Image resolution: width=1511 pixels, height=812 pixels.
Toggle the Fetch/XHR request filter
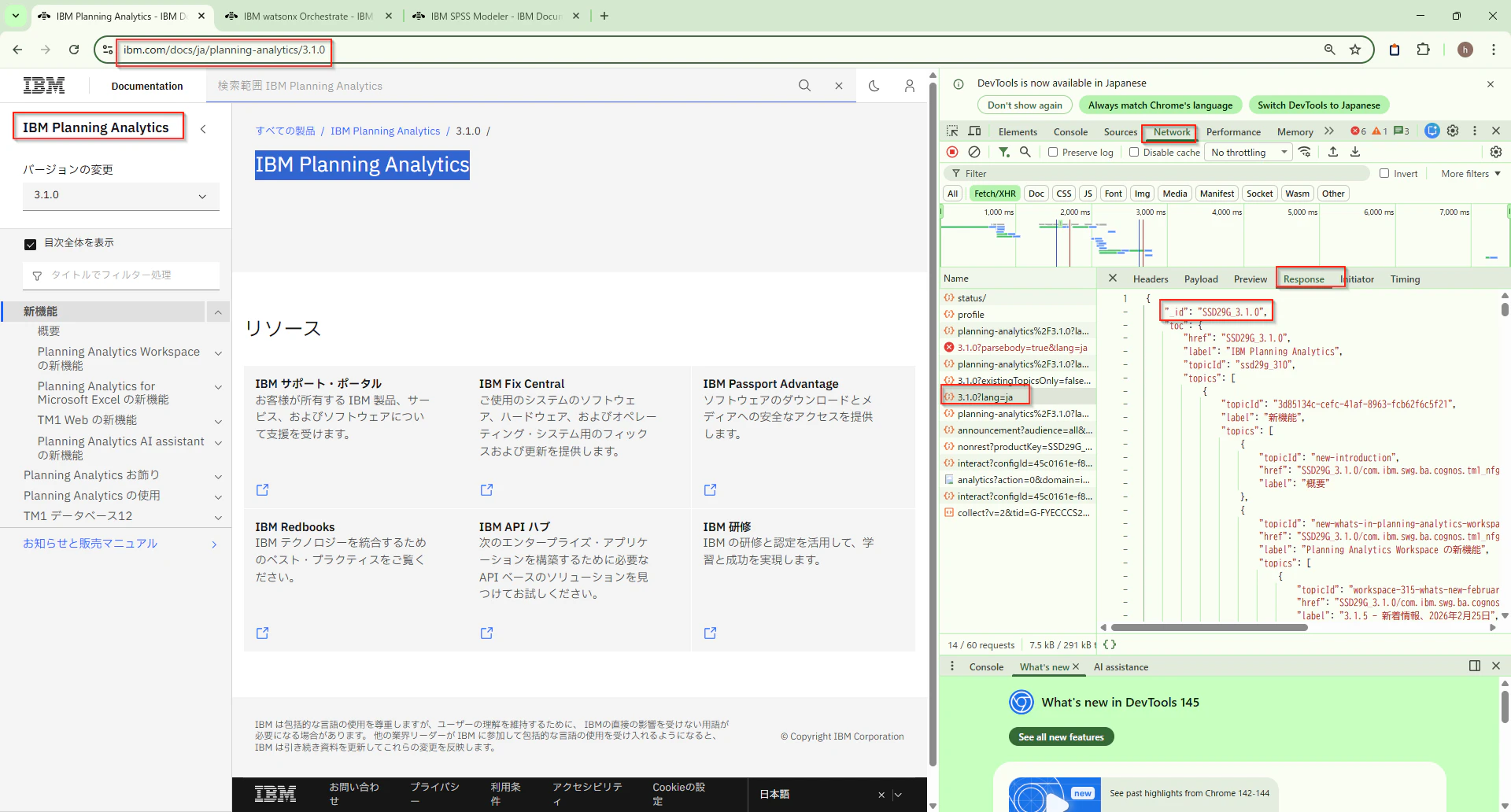995,194
